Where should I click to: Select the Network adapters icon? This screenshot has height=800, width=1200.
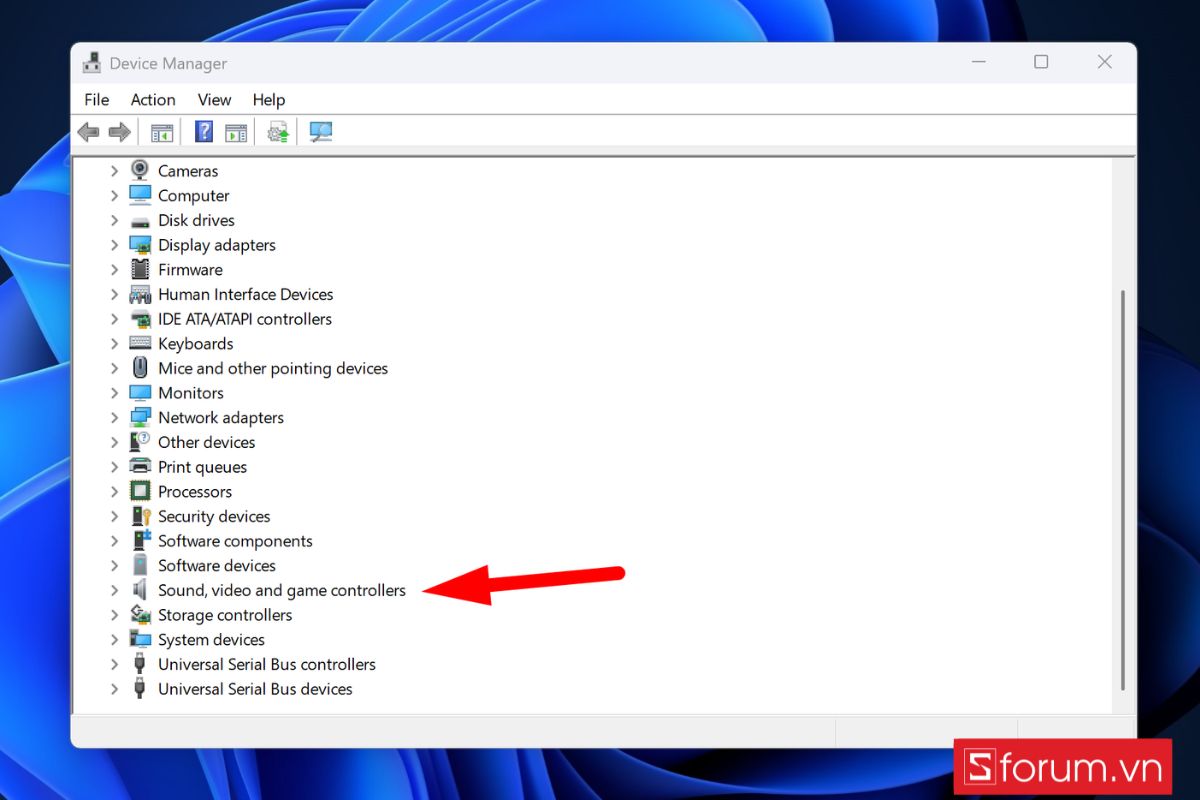pos(140,418)
